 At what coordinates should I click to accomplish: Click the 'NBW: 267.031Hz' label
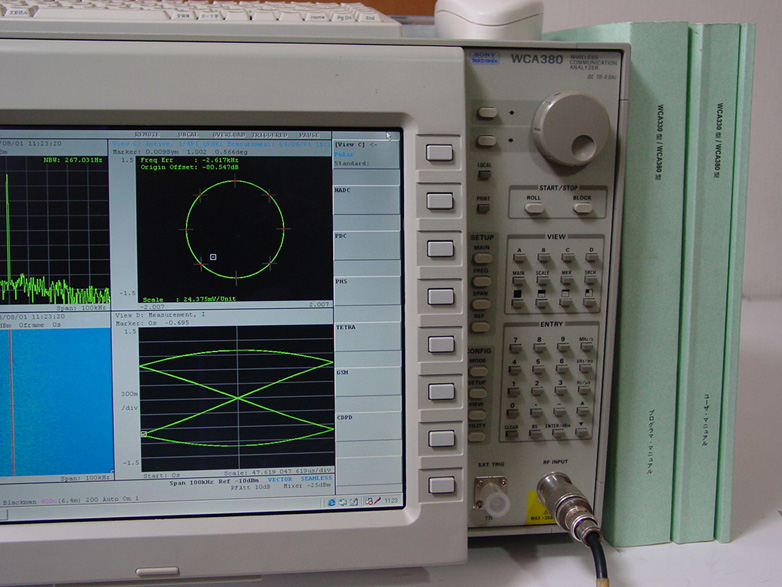[73, 160]
